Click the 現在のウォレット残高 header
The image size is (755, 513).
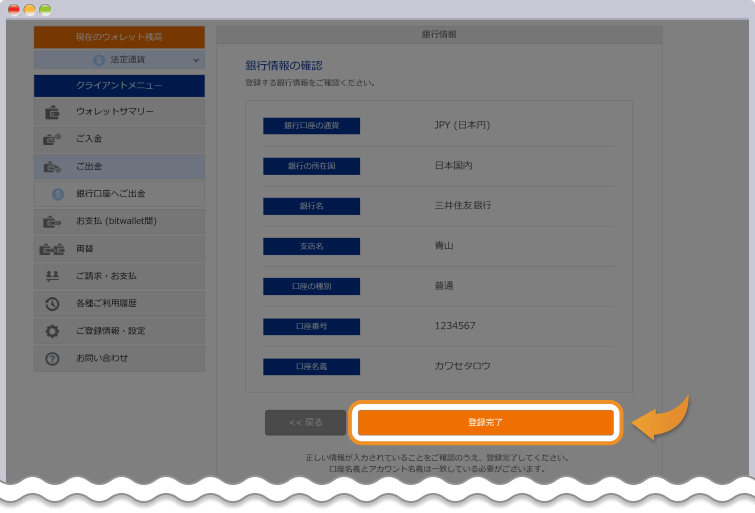pos(119,37)
